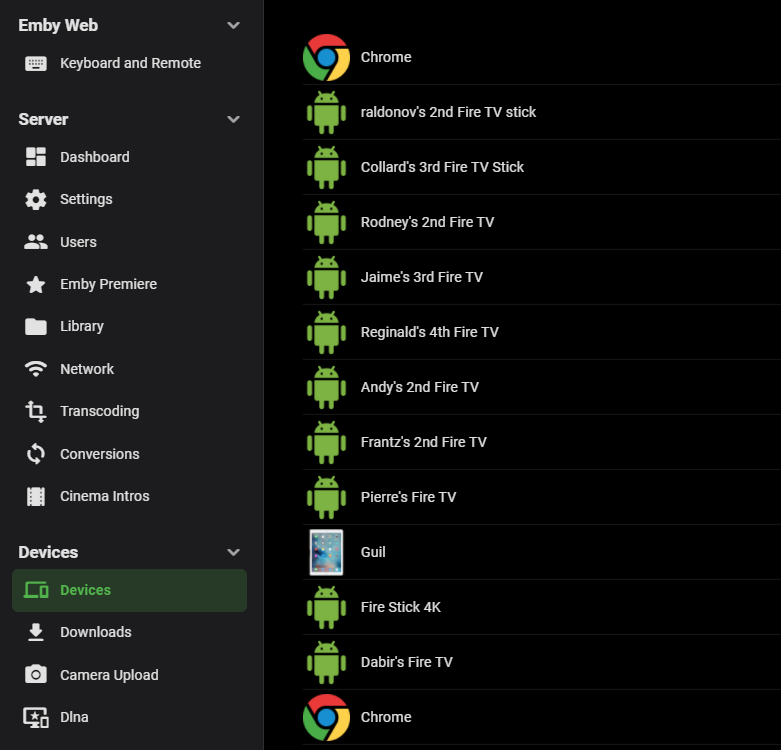
Task: Collapse the Server section chevron
Action: (x=233, y=120)
